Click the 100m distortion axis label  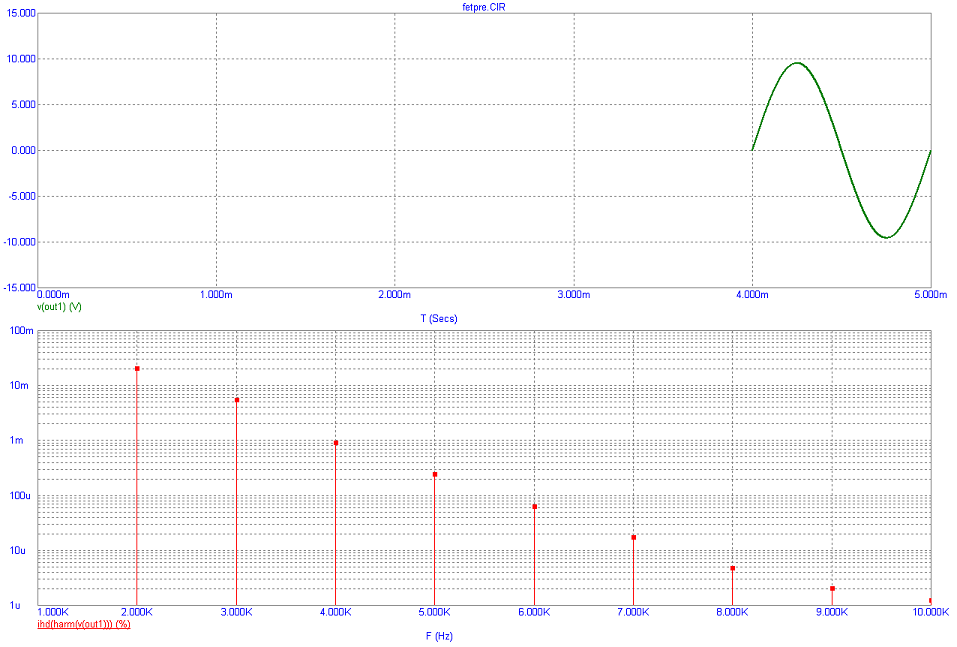click(21, 331)
